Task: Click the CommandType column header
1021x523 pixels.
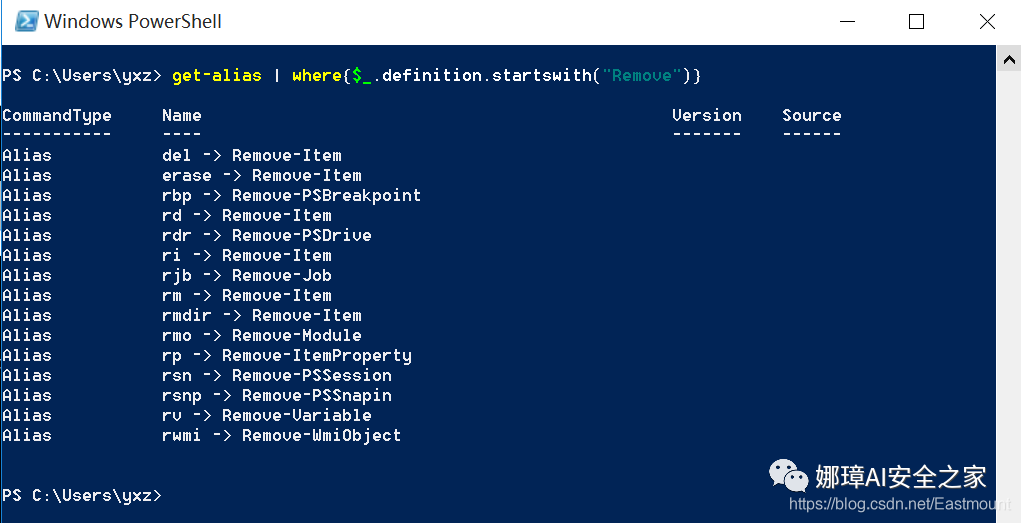Action: click(57, 116)
